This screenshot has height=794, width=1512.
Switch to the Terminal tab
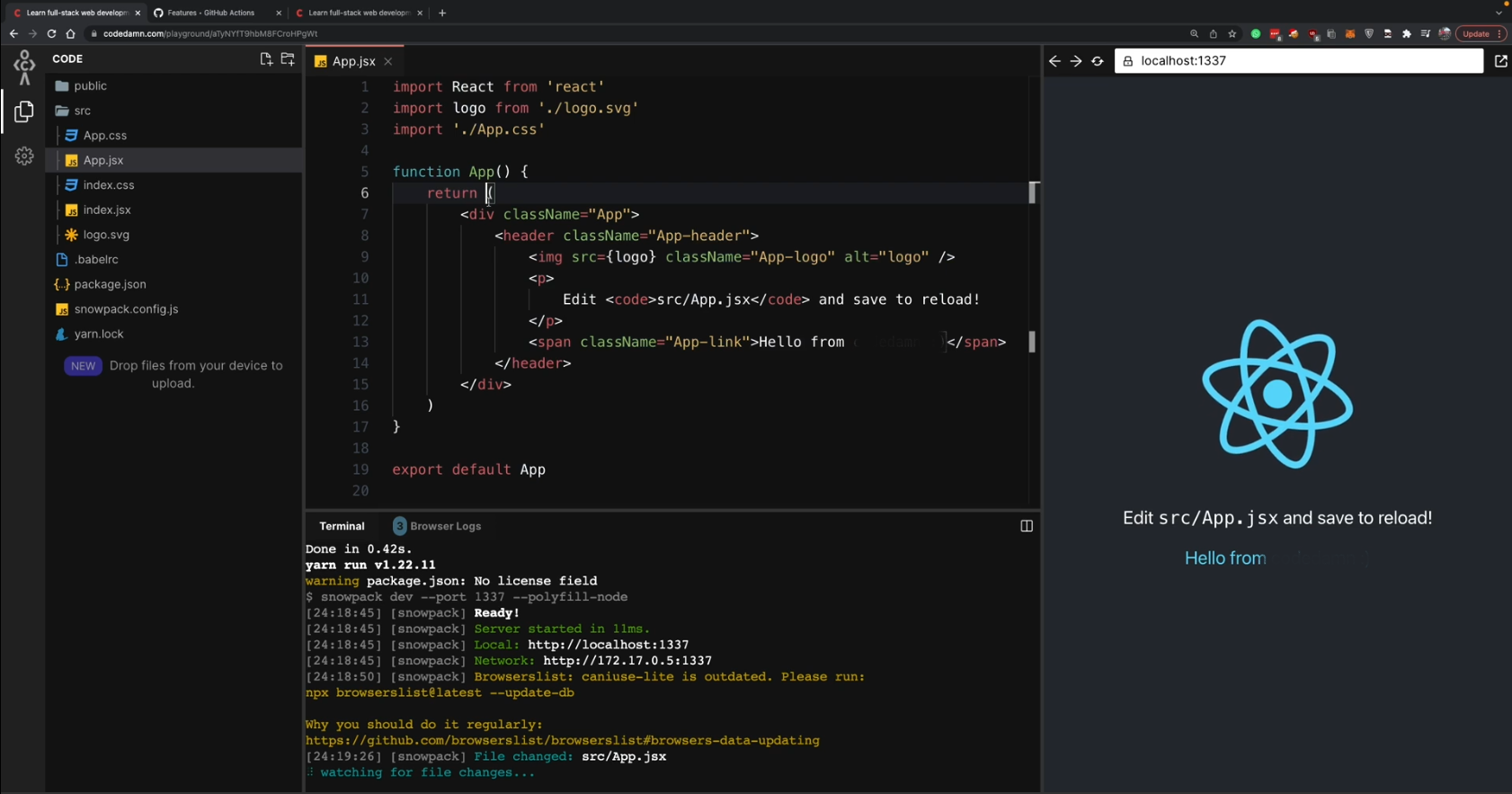342,526
